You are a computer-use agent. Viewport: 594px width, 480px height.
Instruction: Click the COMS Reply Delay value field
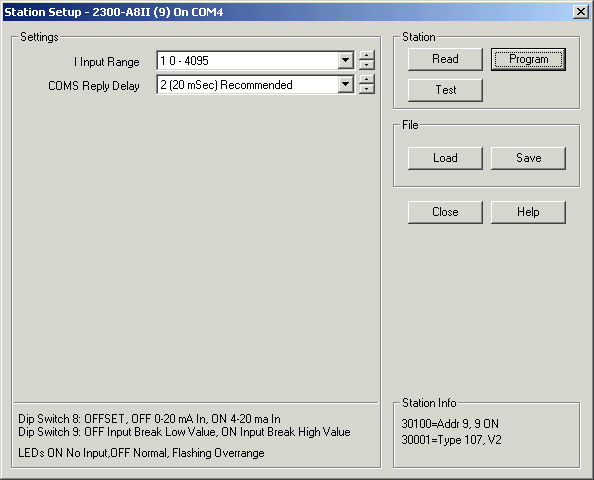[x=247, y=85]
